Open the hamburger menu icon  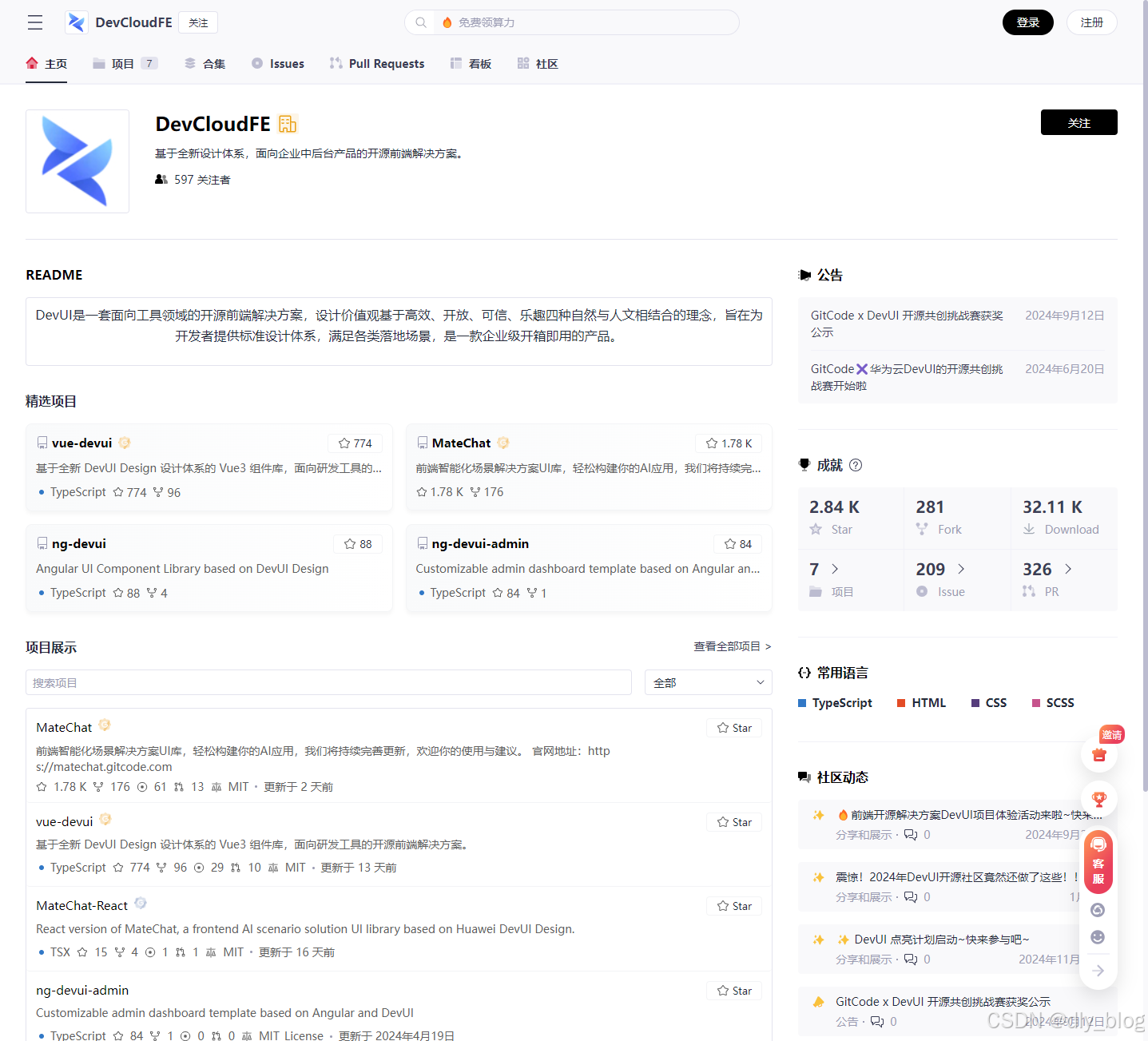(x=35, y=22)
